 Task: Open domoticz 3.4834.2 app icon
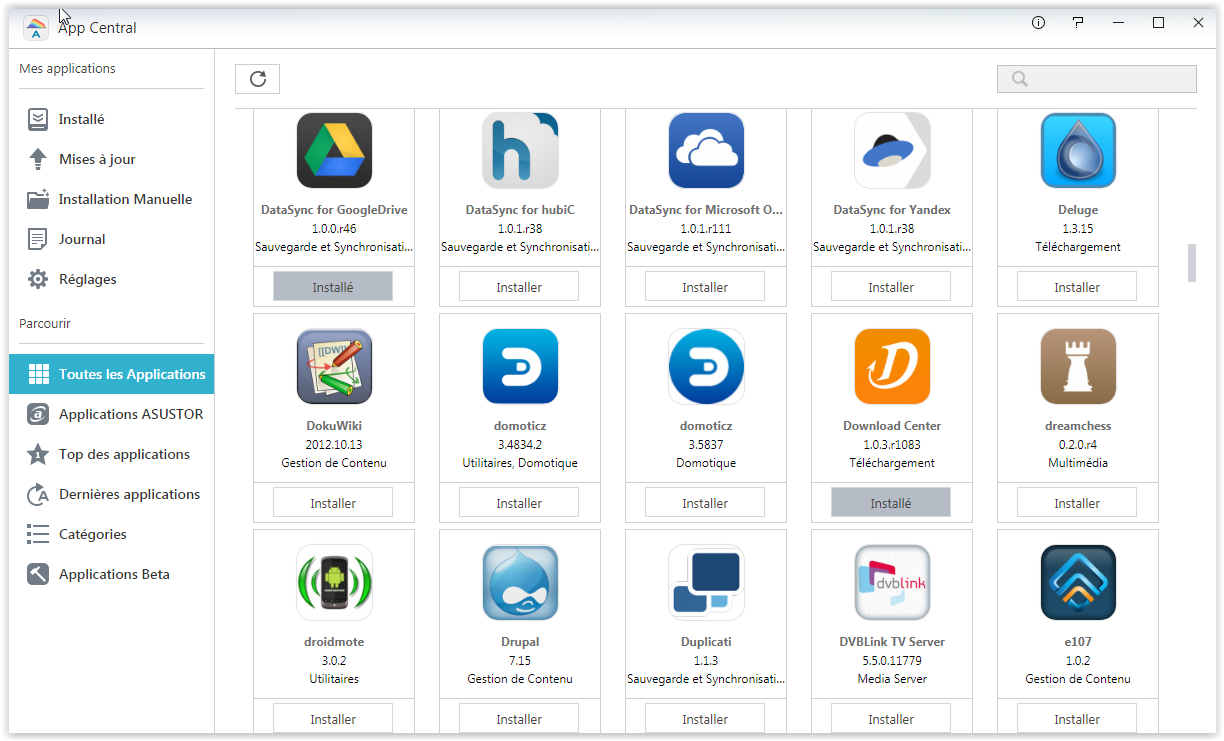point(520,367)
